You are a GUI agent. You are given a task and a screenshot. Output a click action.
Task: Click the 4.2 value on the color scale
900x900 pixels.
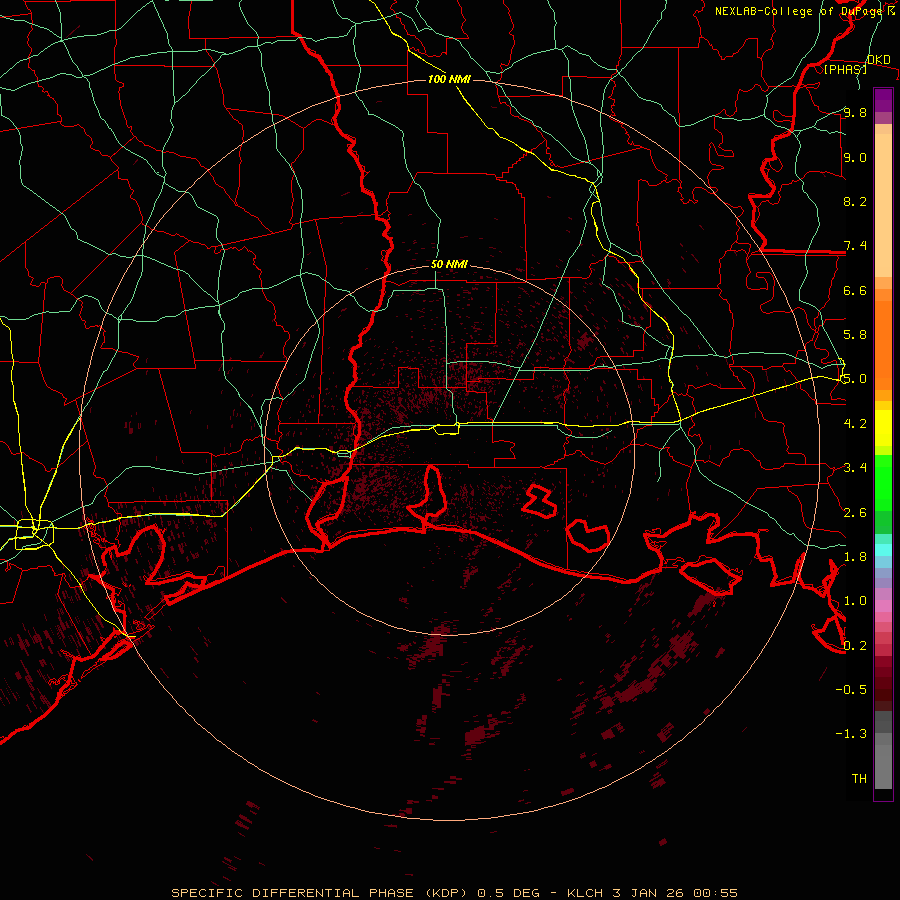[855, 424]
